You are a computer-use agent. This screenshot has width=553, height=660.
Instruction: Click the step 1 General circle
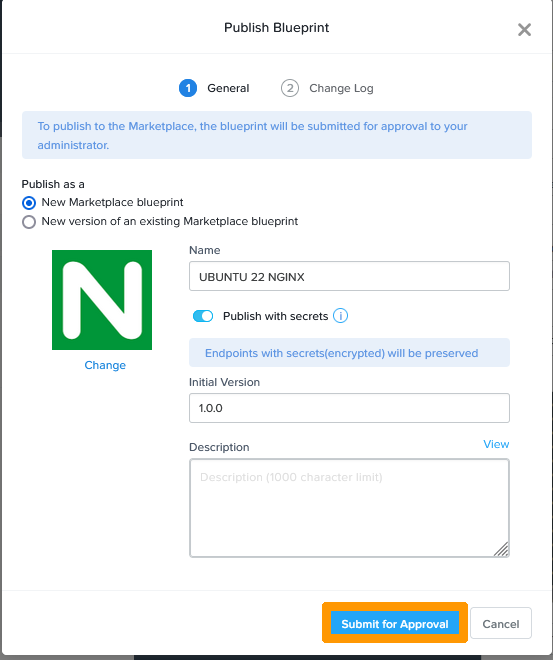pyautogui.click(x=188, y=88)
